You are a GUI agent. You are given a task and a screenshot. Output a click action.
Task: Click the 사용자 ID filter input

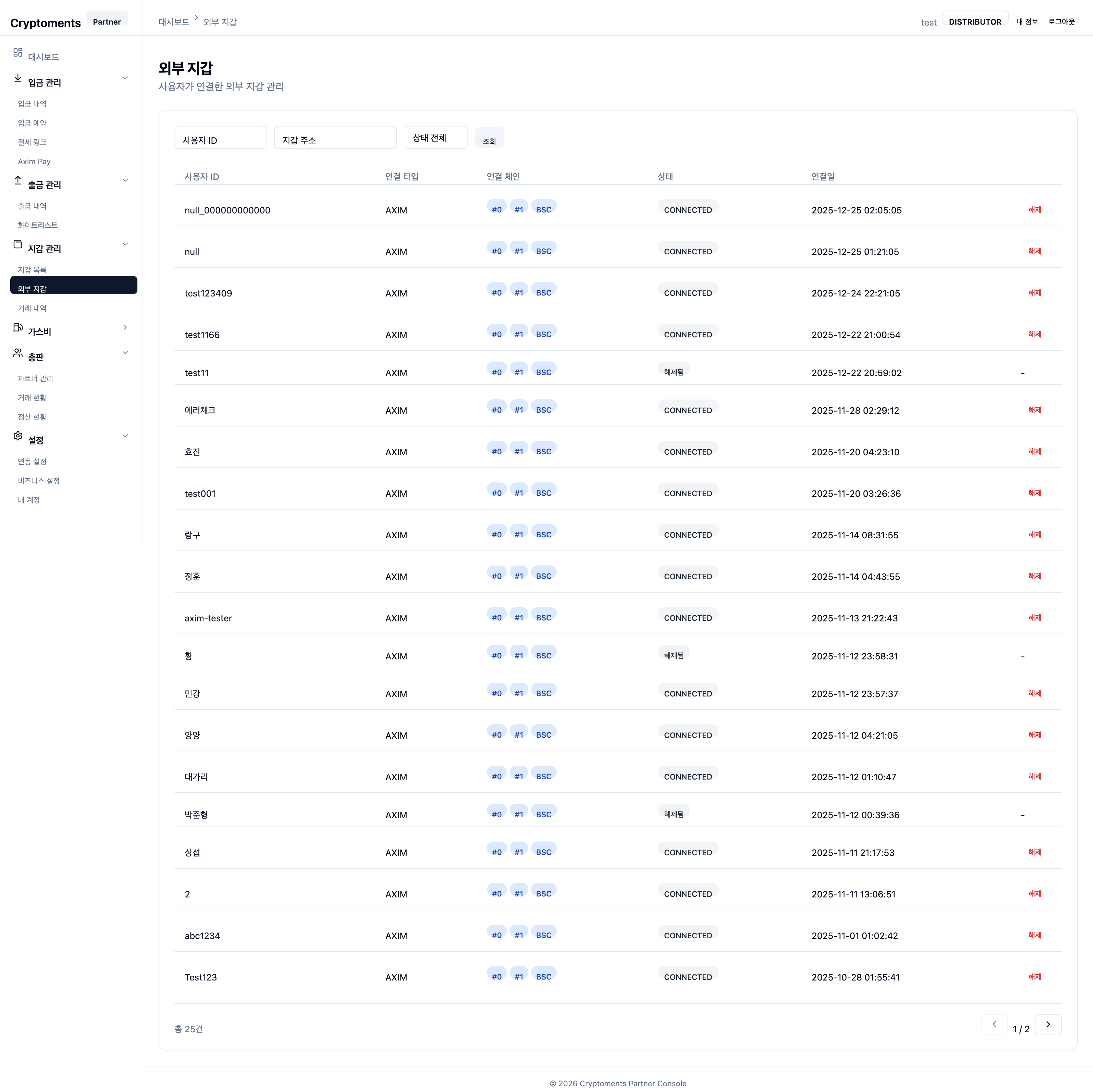click(x=220, y=137)
